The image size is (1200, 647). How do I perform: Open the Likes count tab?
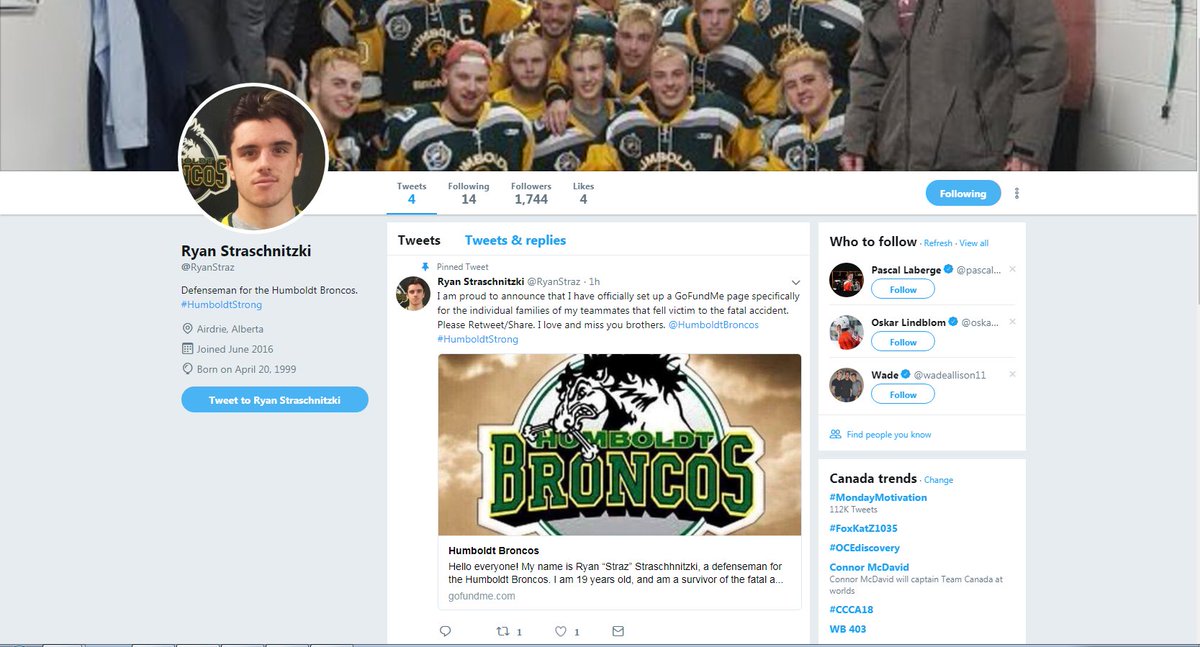coord(583,193)
